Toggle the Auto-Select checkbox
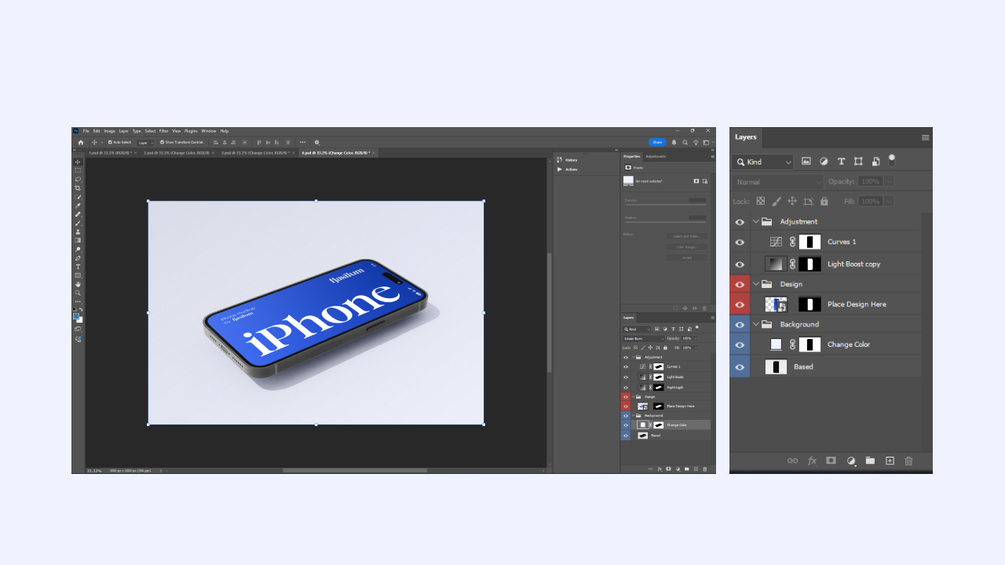The image size is (1005, 565). tap(110, 142)
